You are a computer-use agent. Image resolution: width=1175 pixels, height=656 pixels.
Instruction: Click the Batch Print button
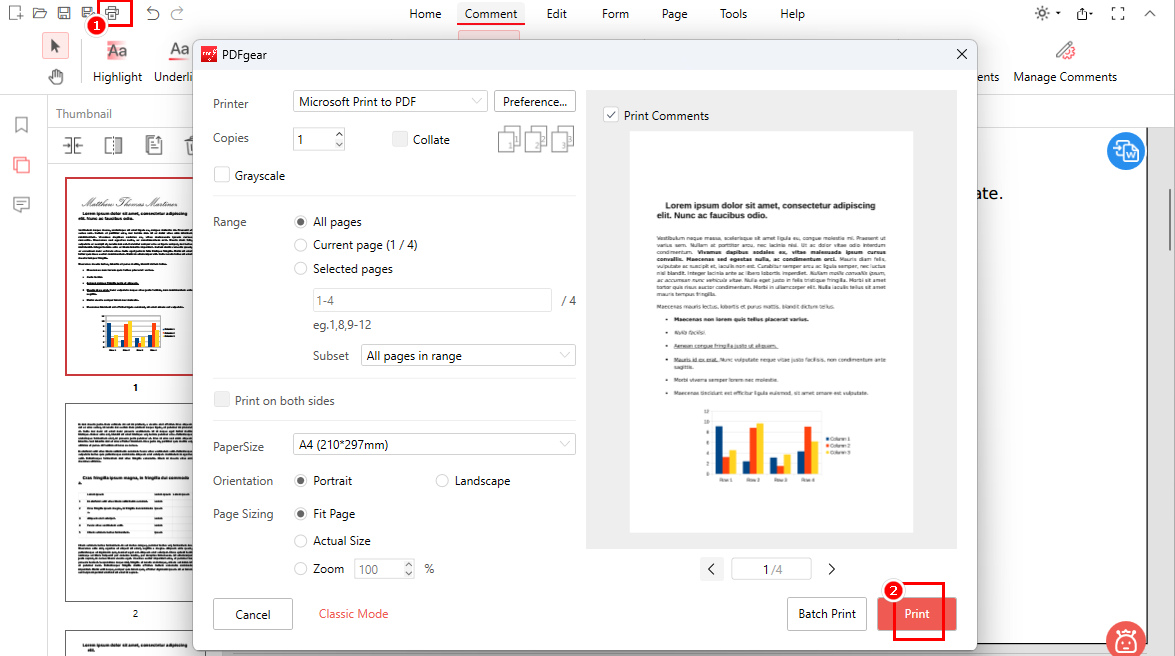tap(827, 614)
